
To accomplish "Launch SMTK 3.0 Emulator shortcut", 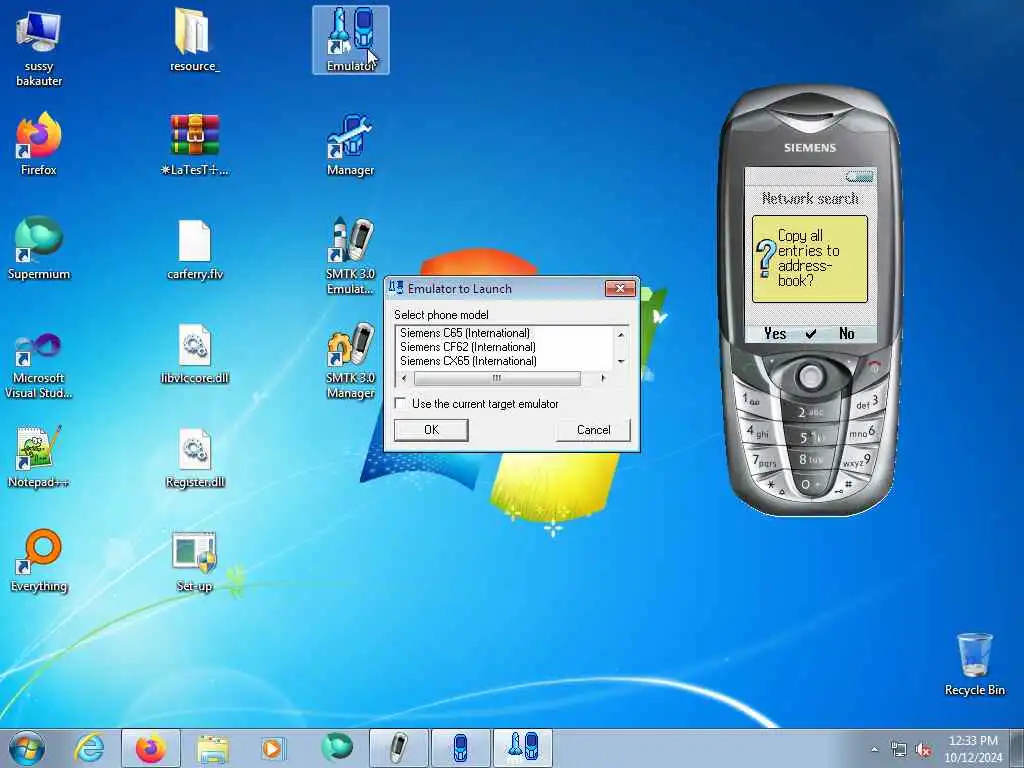I will [x=351, y=255].
